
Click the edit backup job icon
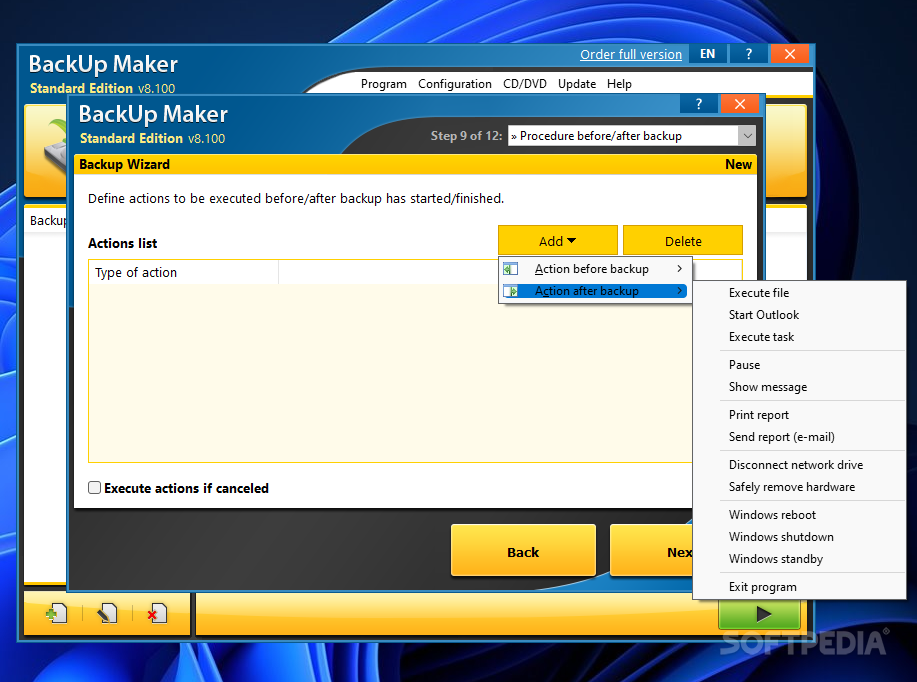click(107, 614)
